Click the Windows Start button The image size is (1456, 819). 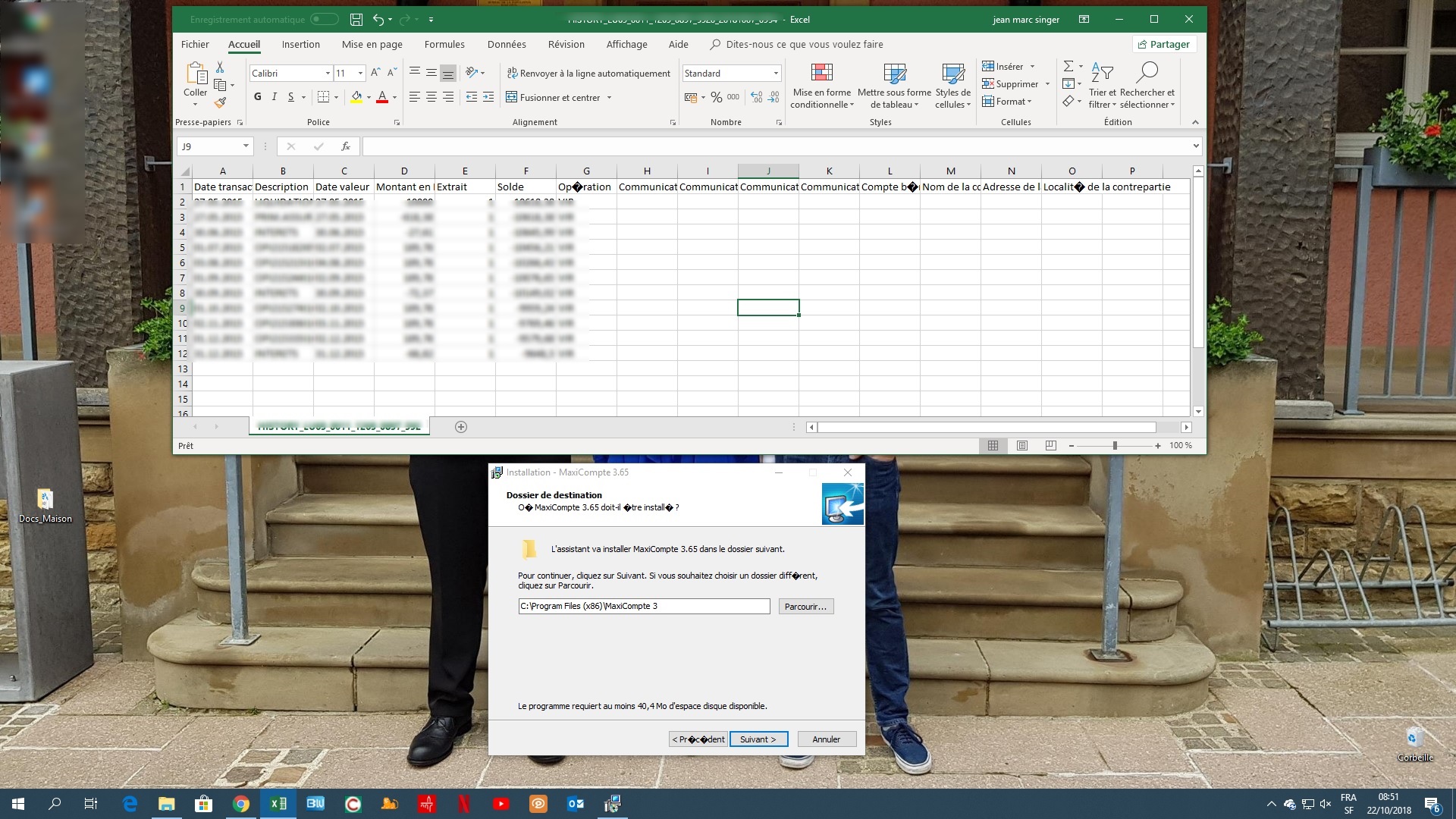click(18, 804)
